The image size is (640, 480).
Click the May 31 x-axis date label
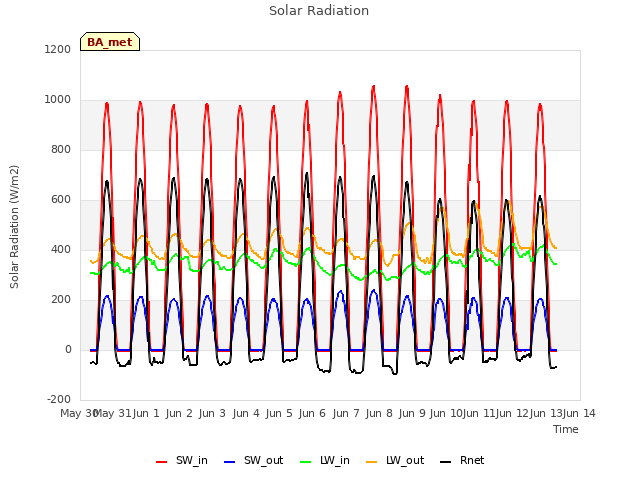(113, 413)
